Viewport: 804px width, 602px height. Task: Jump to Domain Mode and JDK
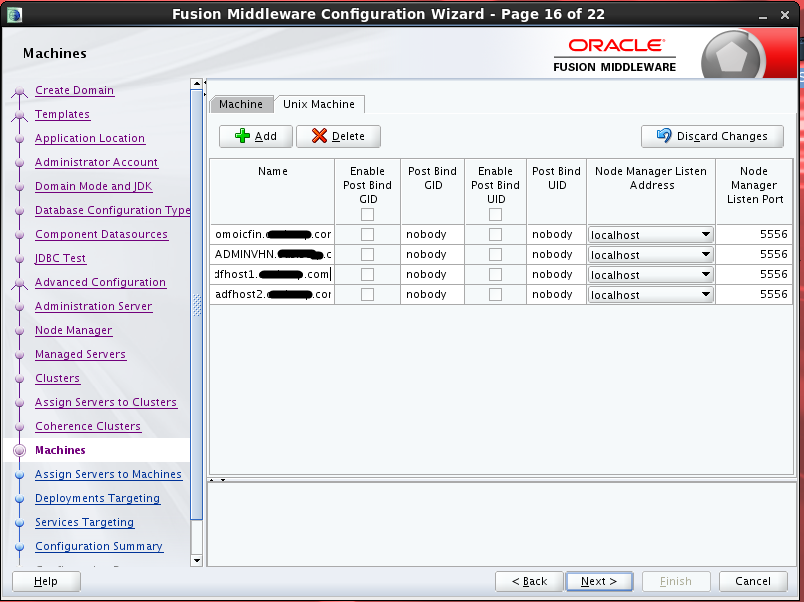point(94,187)
